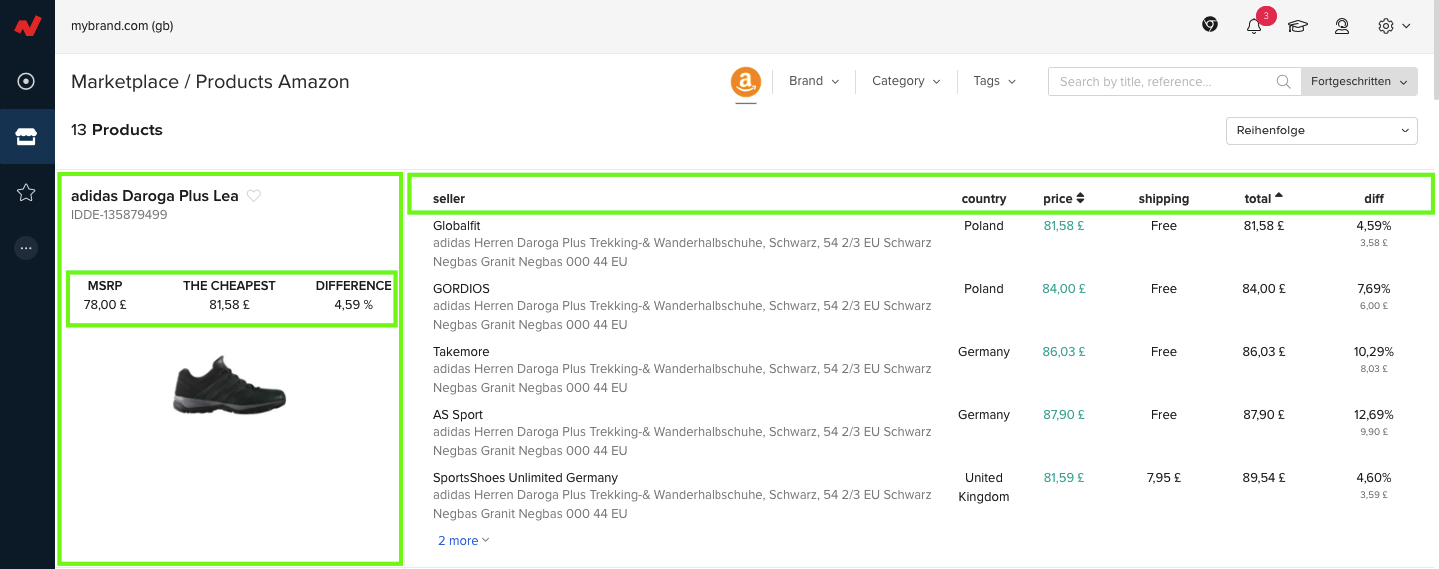Expand the Category filter dropdown

coord(906,81)
